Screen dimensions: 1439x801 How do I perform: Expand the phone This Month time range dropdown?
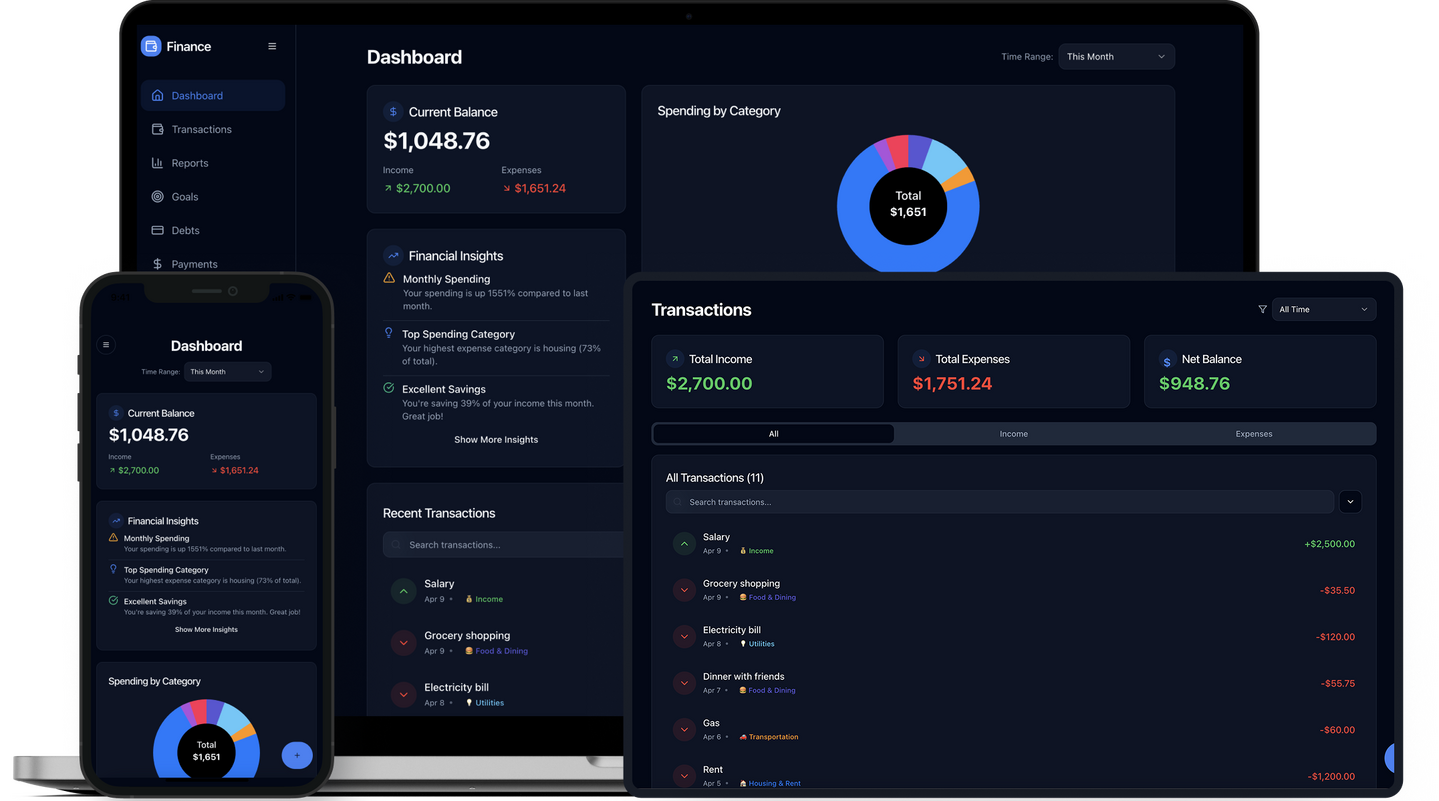pos(228,372)
